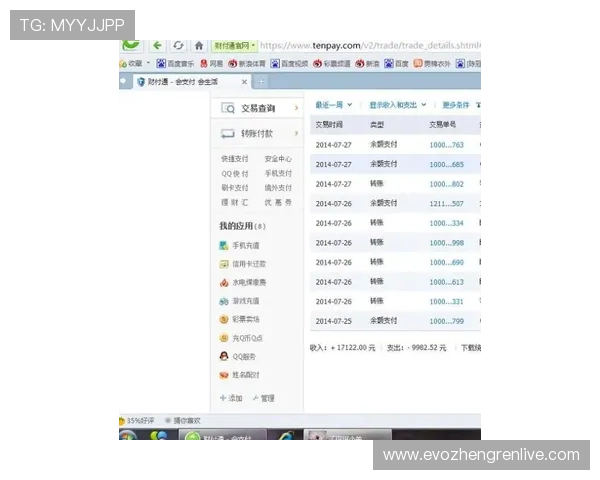Open the 最近一周 date range dropdown

pyautogui.click(x=334, y=105)
